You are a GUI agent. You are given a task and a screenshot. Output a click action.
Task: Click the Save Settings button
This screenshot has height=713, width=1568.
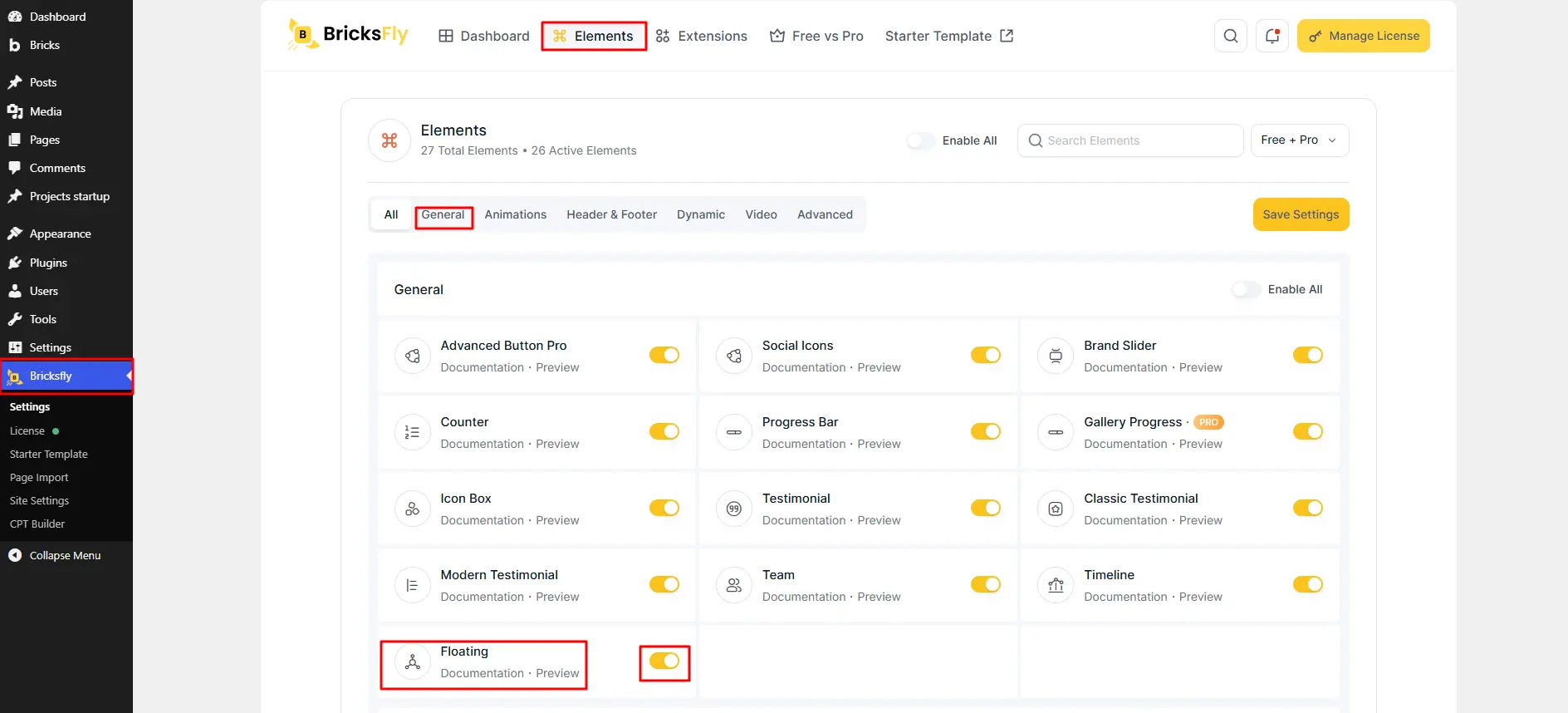[1301, 214]
